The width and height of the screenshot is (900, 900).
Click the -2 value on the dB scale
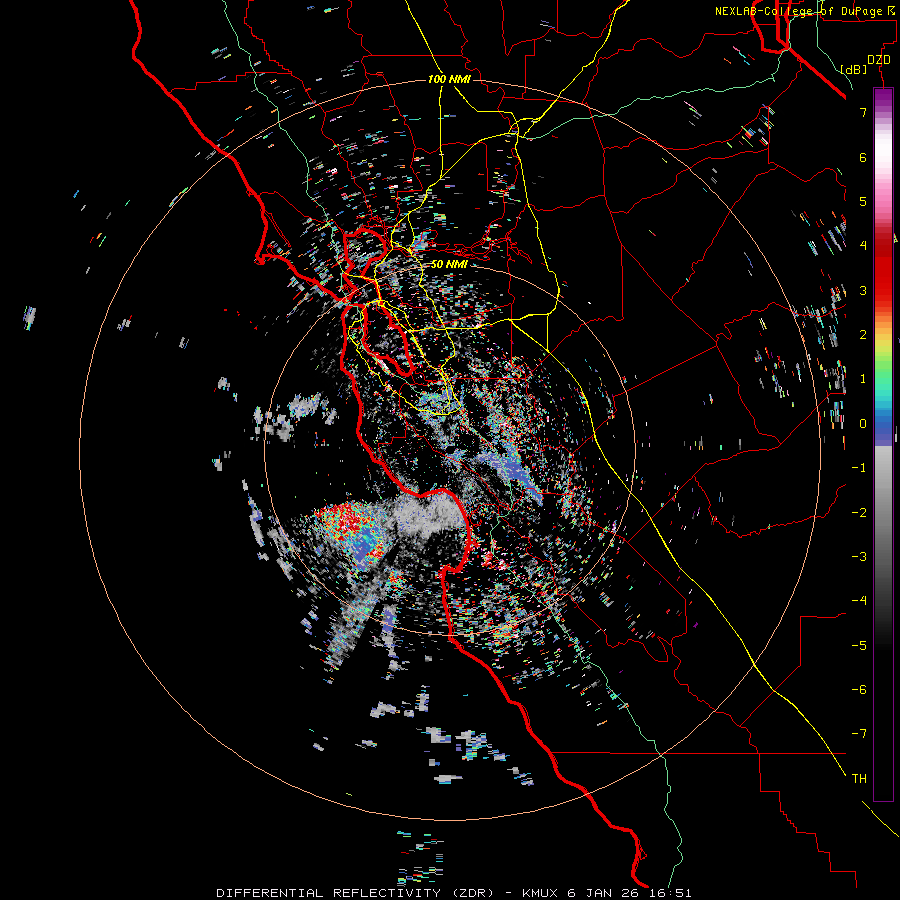(x=859, y=513)
